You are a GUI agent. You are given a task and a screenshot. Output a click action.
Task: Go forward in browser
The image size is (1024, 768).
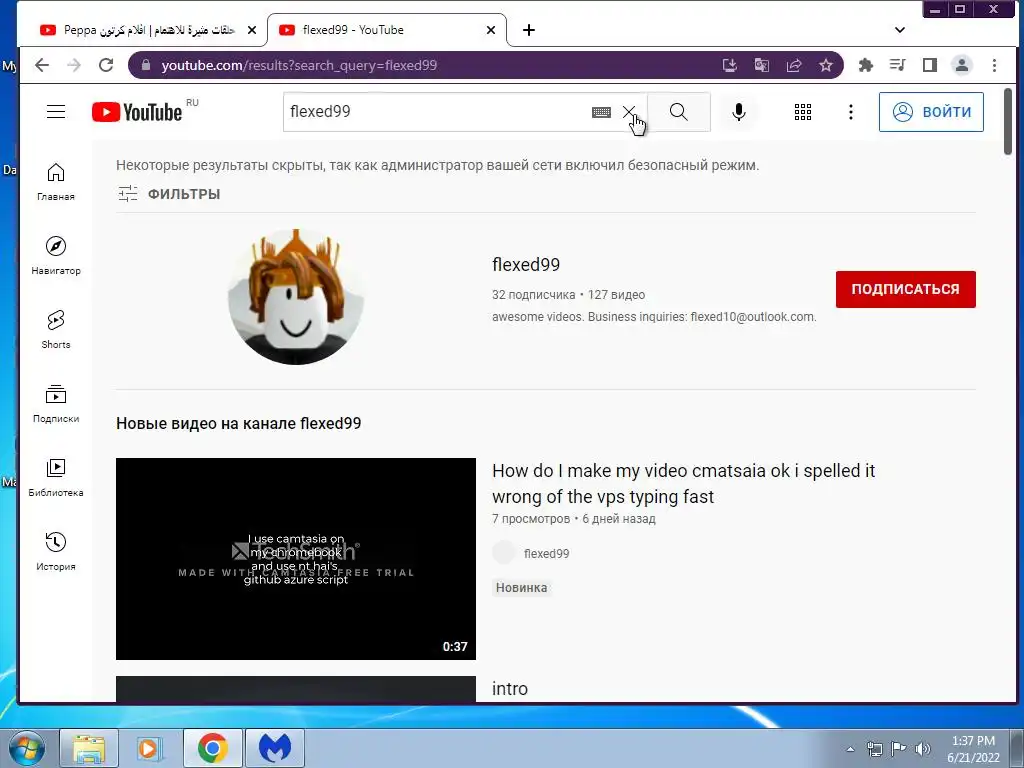tap(74, 65)
